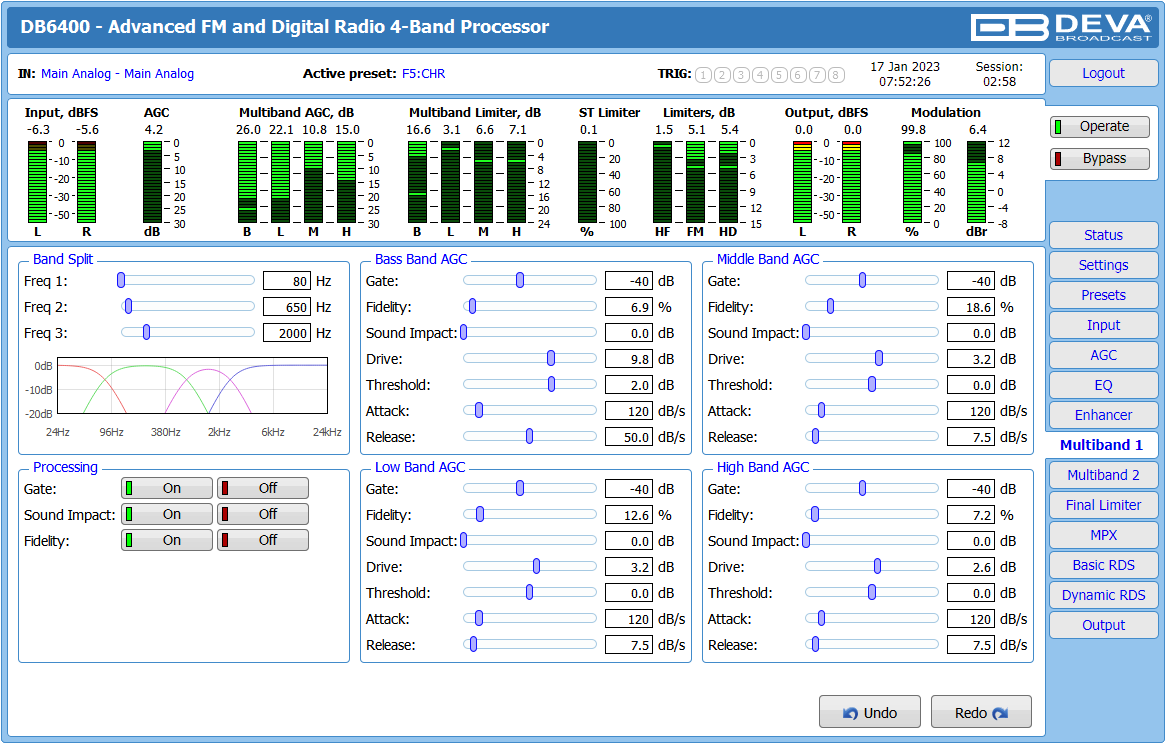
Task: Click trigger indicator 8
Action: pyautogui.click(x=836, y=74)
